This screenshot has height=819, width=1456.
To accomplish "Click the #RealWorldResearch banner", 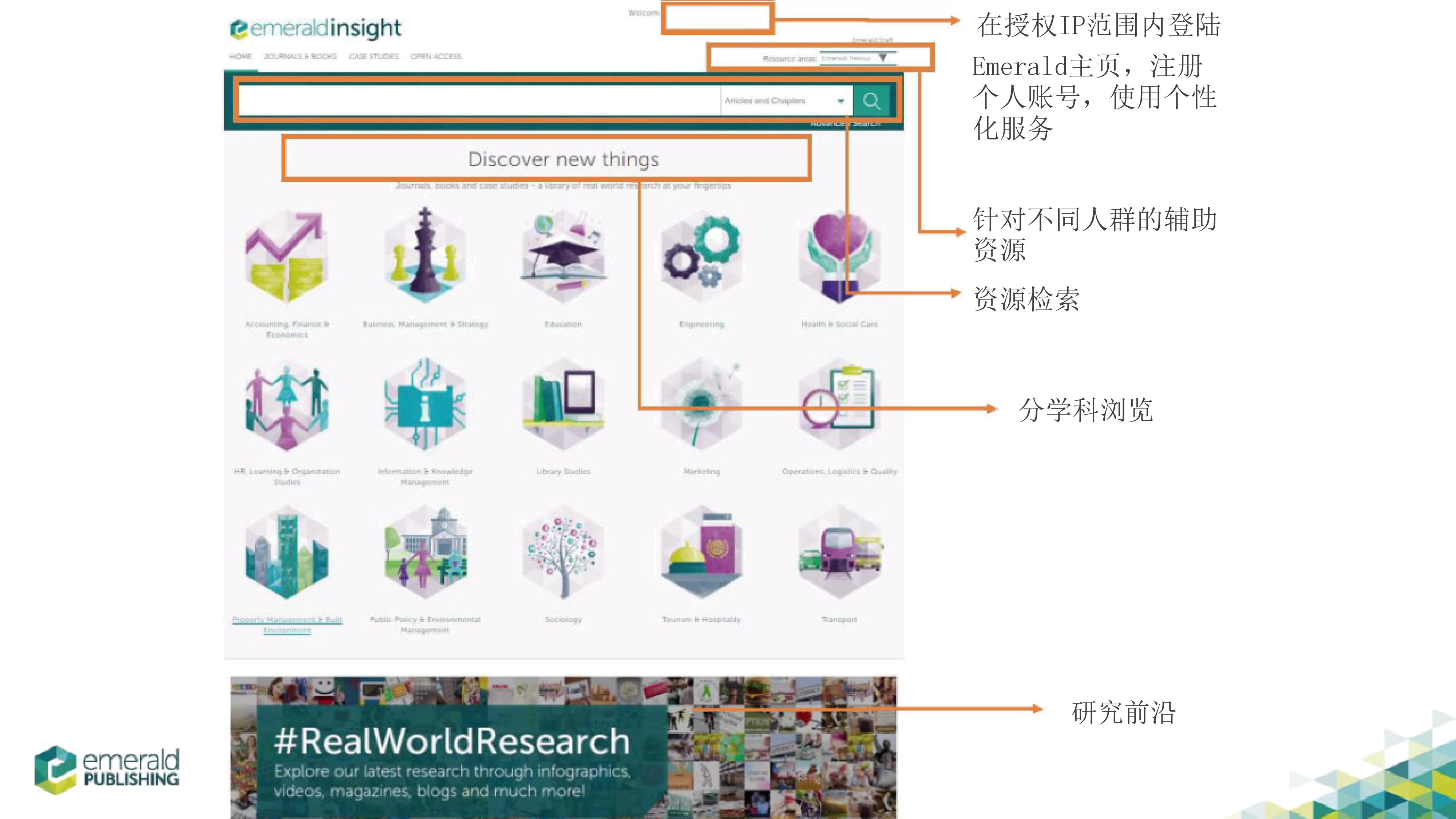I will 563,747.
